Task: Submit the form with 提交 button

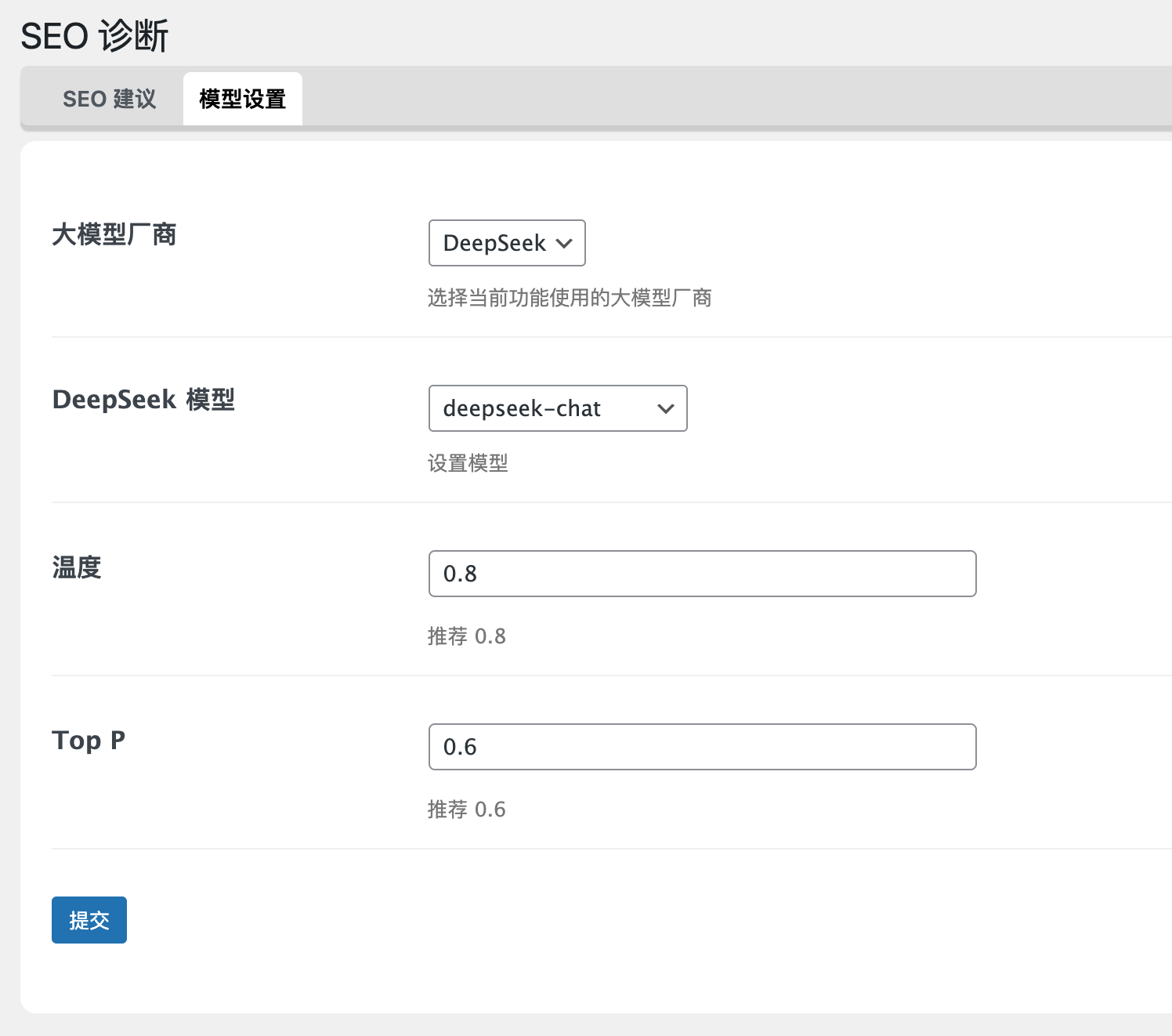Action: (x=89, y=920)
